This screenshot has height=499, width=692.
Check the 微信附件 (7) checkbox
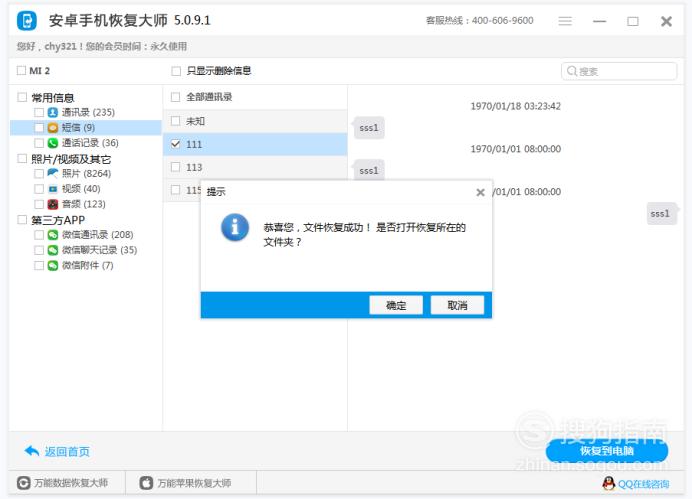coord(39,265)
